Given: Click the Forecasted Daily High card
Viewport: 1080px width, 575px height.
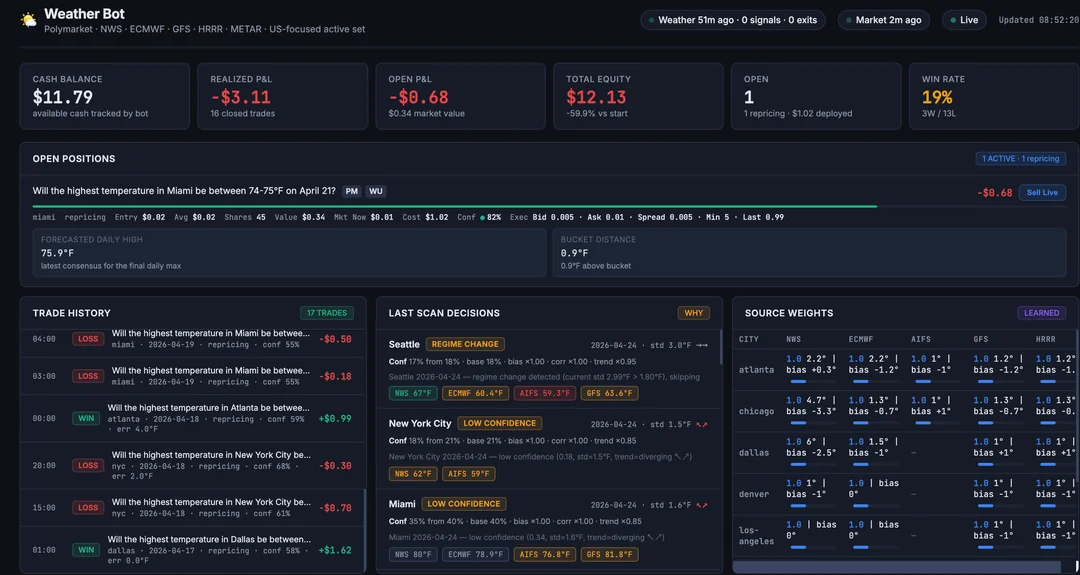Looking at the screenshot, I should [x=289, y=253].
